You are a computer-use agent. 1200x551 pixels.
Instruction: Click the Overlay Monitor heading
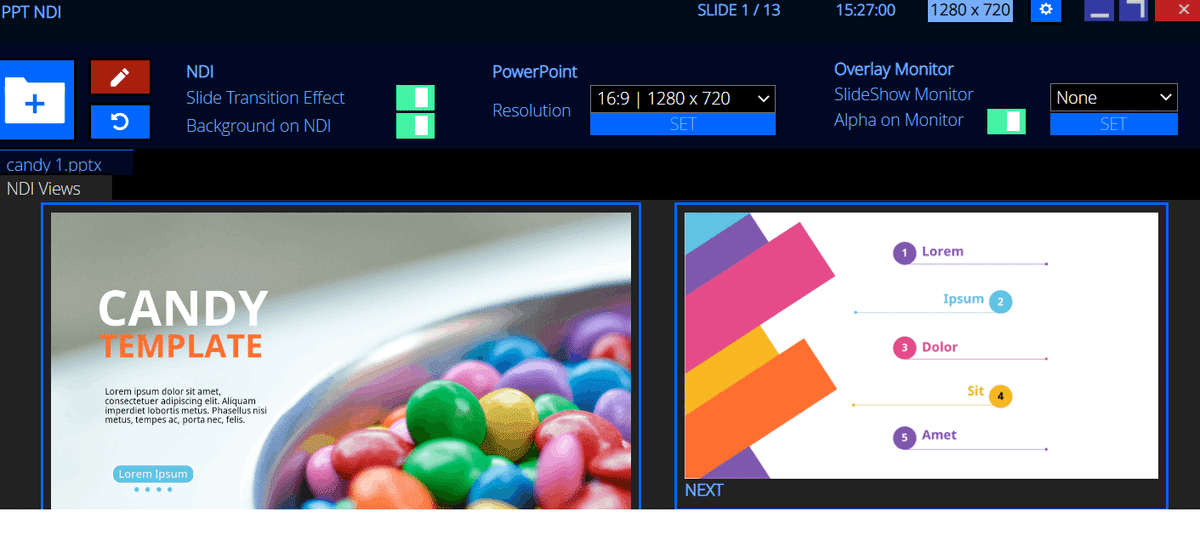(x=894, y=69)
